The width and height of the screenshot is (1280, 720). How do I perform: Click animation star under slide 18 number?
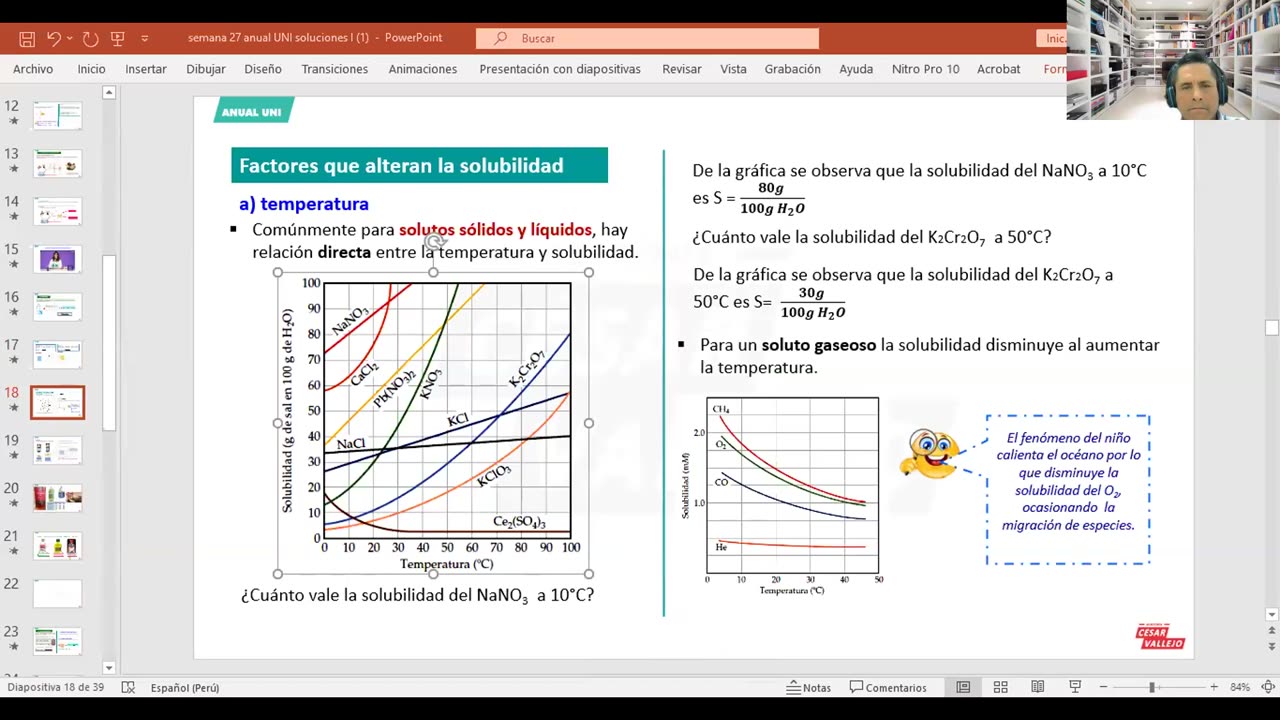coord(13,408)
